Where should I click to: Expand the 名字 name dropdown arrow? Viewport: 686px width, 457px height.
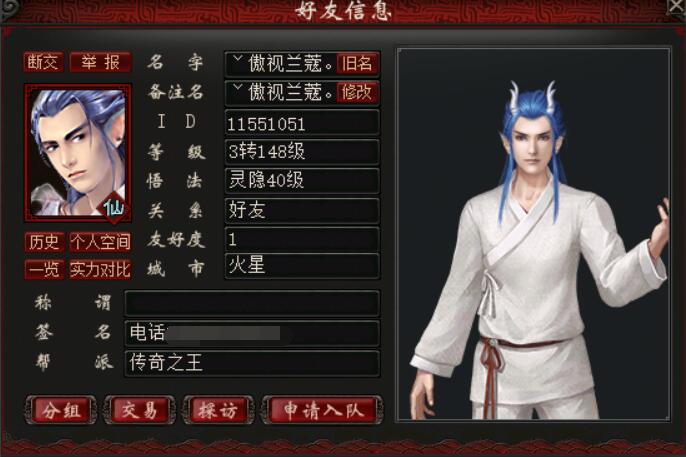pyautogui.click(x=238, y=59)
